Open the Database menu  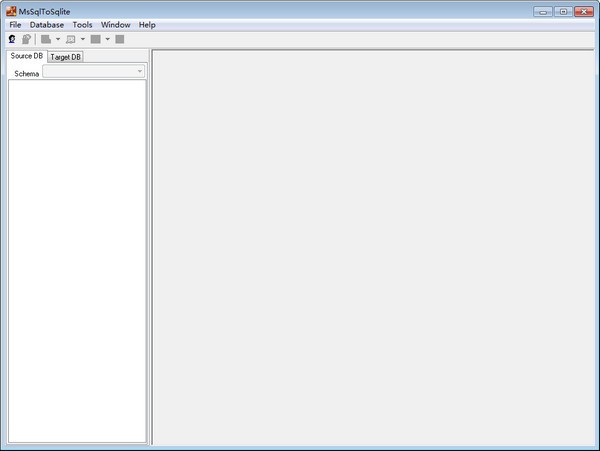47,24
